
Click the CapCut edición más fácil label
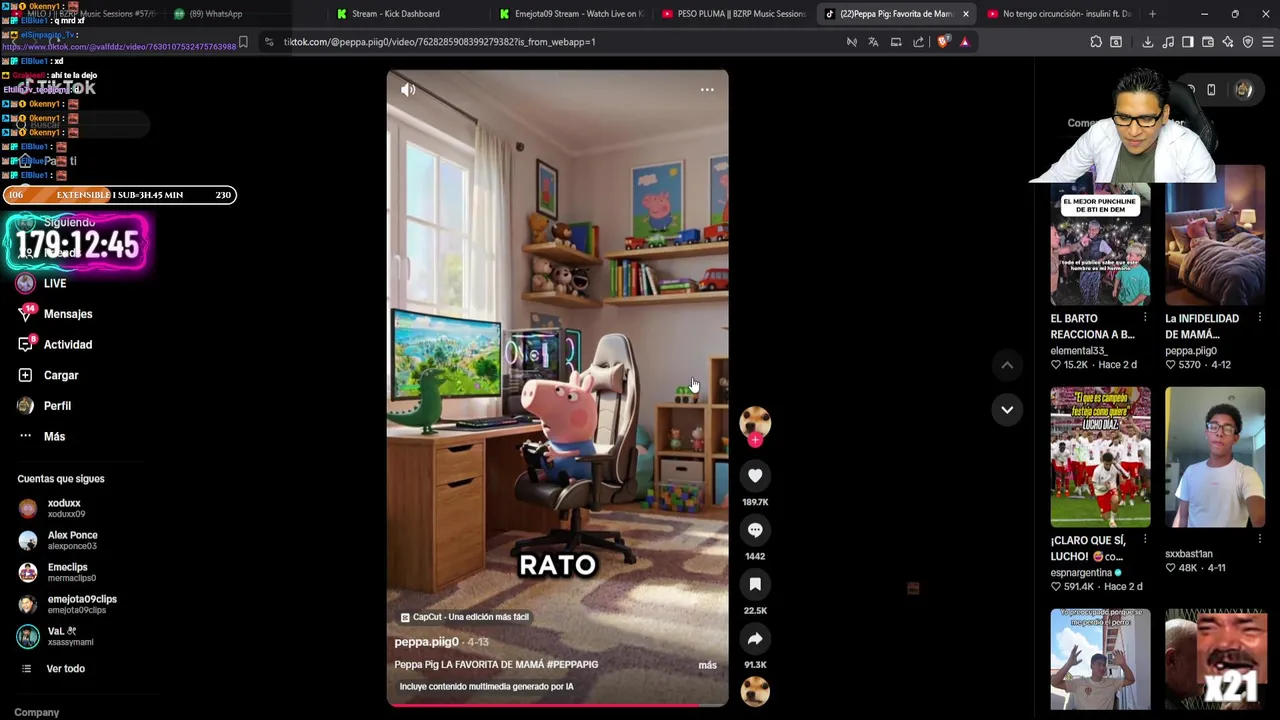(464, 617)
